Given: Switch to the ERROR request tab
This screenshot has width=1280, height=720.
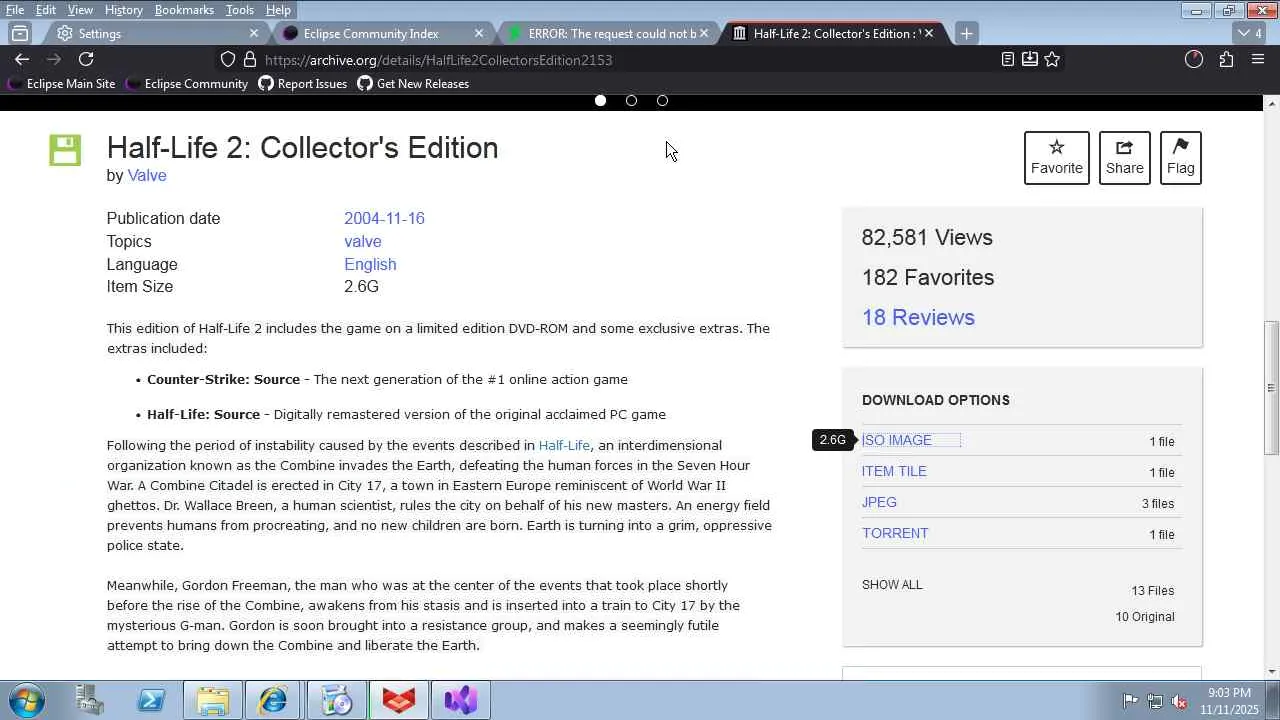Looking at the screenshot, I should tap(608, 33).
